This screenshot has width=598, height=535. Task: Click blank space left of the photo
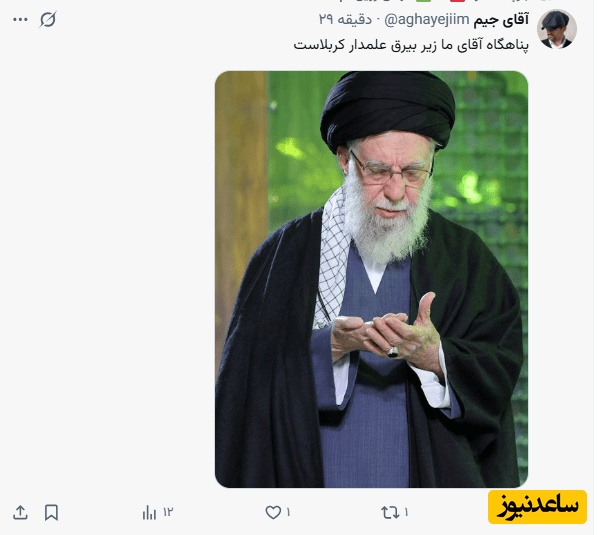click(x=107, y=278)
